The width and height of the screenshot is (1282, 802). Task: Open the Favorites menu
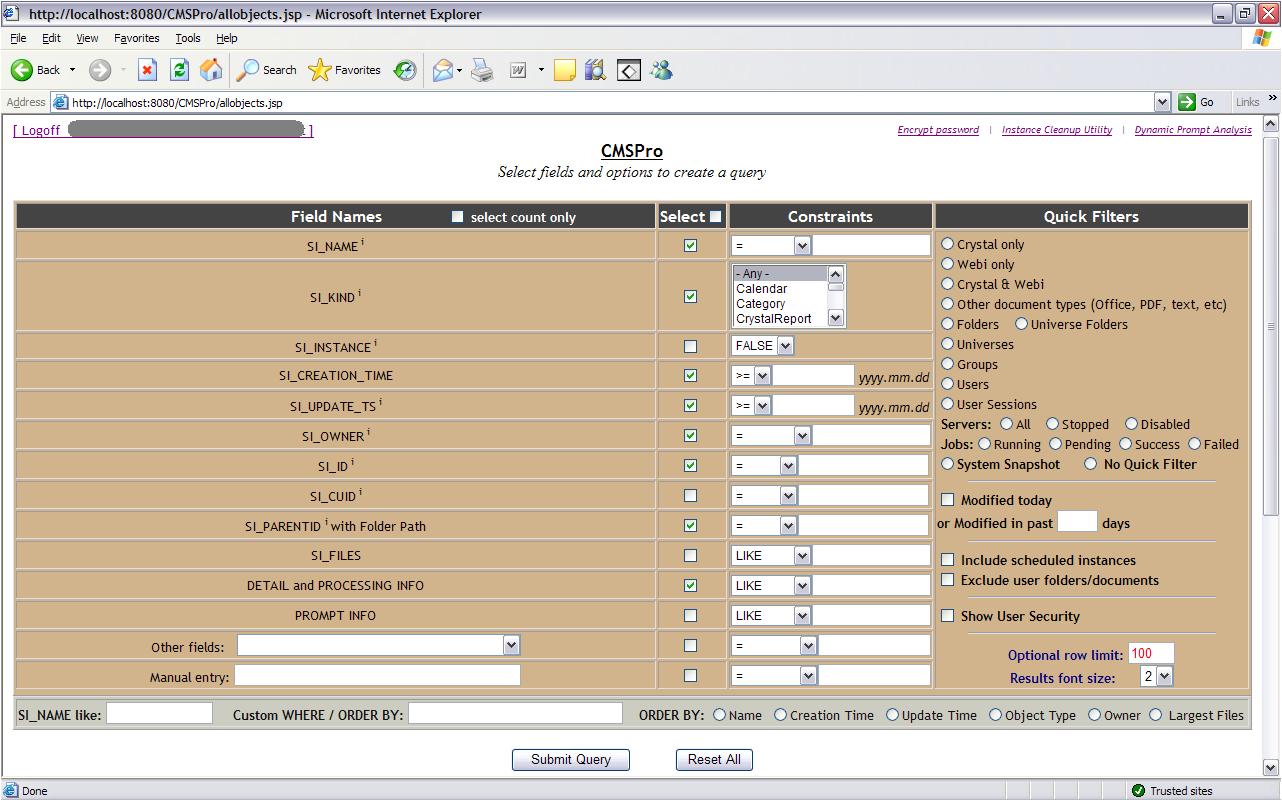coord(137,38)
